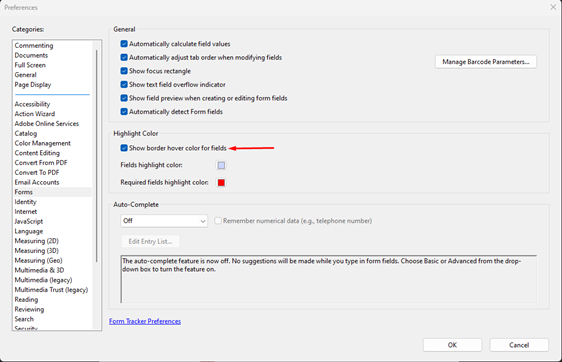Screen dimensions: 562x362
Task: Cancel the Preferences dialog
Action: 519,345
